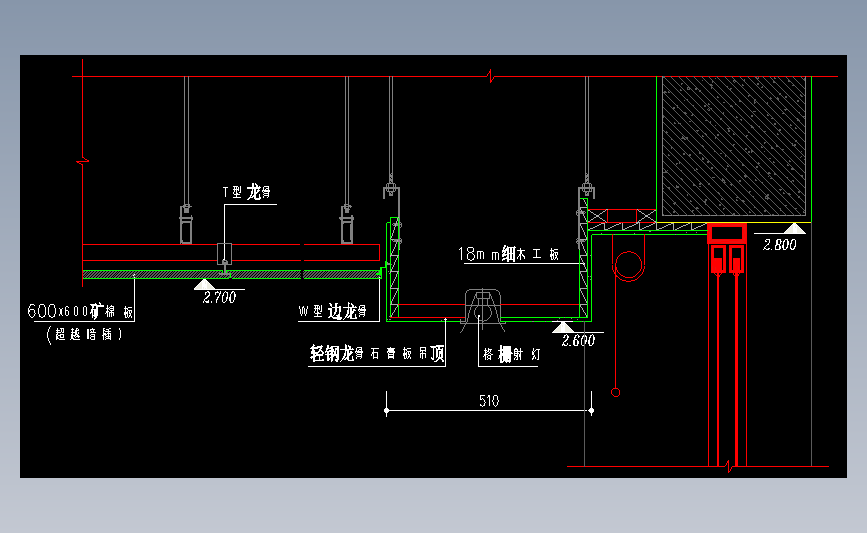
Task: Click the 'W型边龙骨' label text
Action: (x=332, y=312)
